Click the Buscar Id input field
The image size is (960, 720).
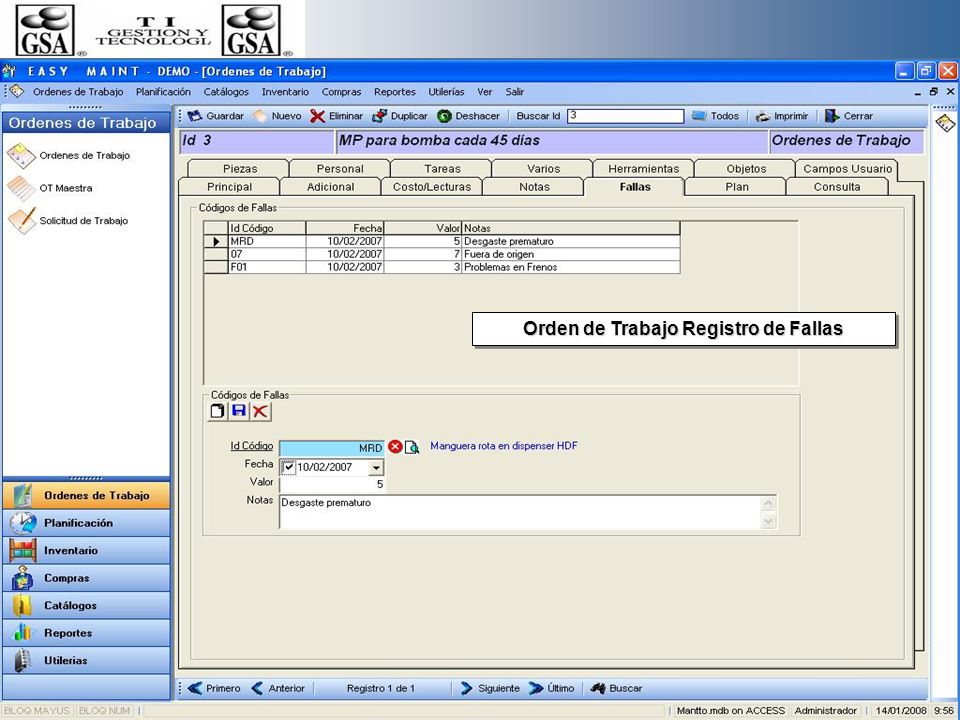pyautogui.click(x=625, y=116)
